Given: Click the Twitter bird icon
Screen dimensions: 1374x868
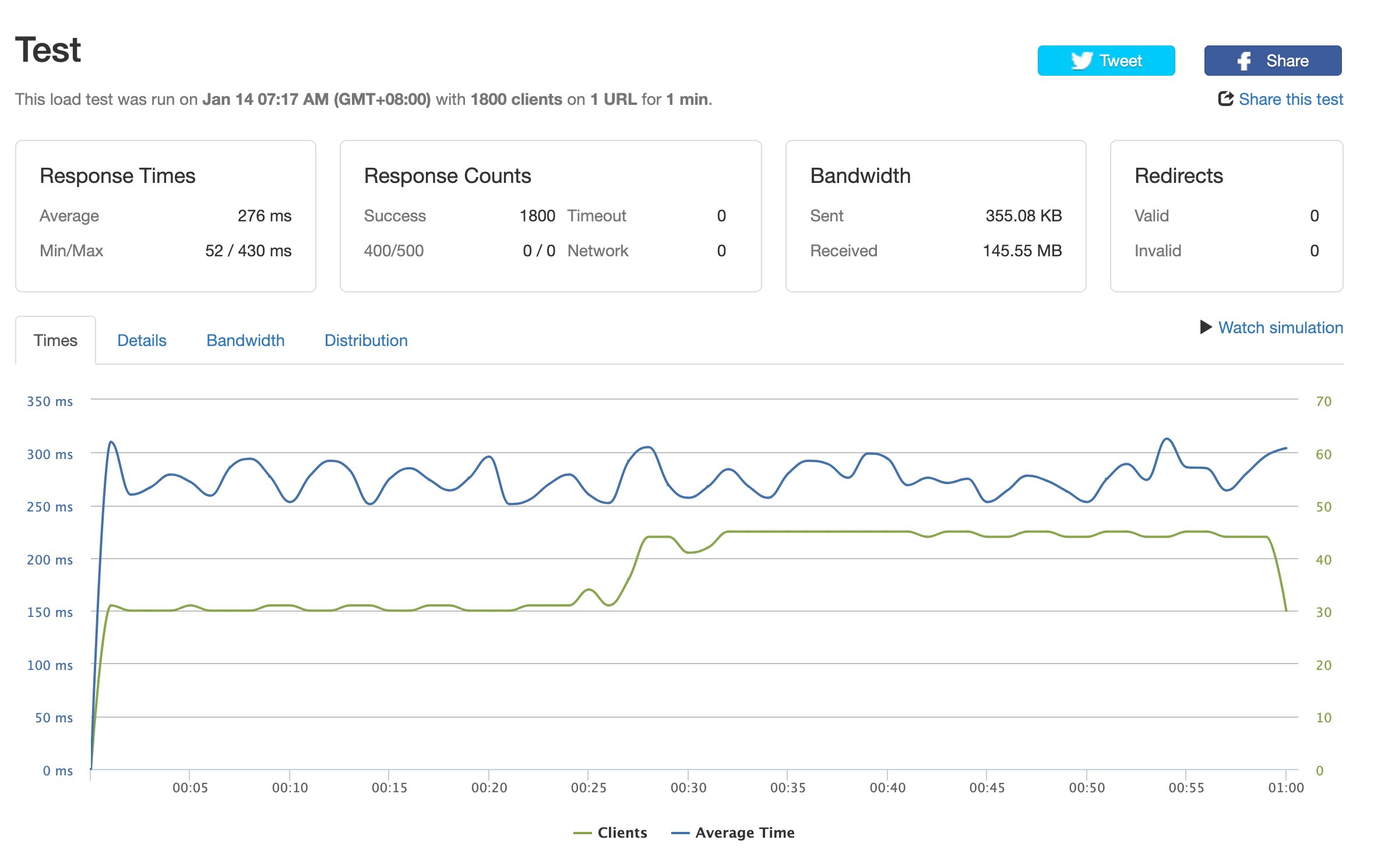Looking at the screenshot, I should click(x=1081, y=61).
